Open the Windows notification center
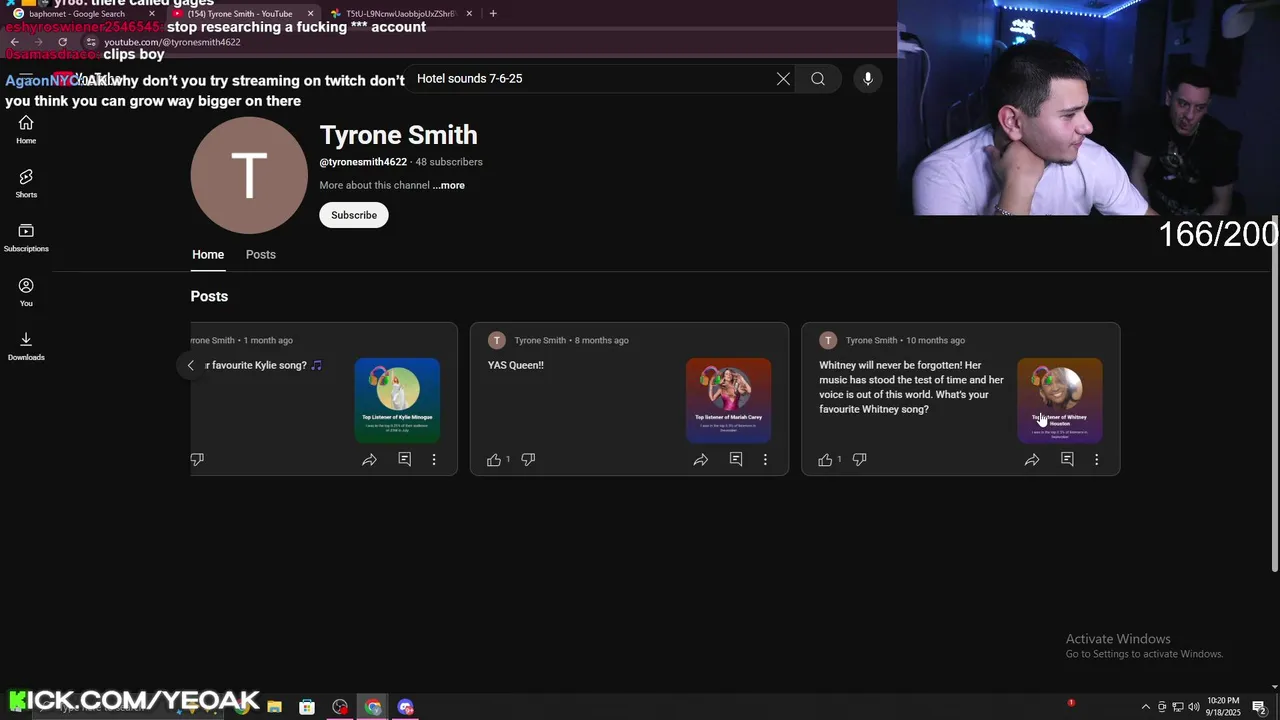Viewport: 1280px width, 720px height. point(1259,707)
